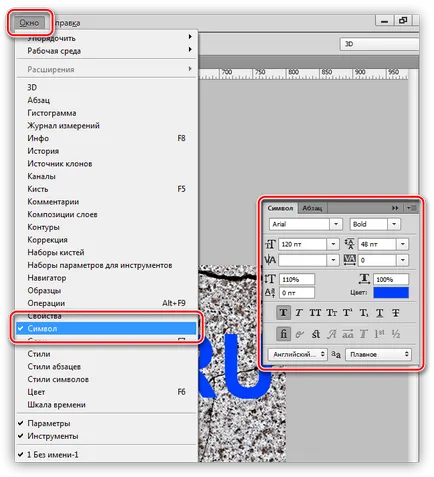Toggle fractions (½) OpenType button
The height and width of the screenshot is (477, 434).
tap(396, 334)
